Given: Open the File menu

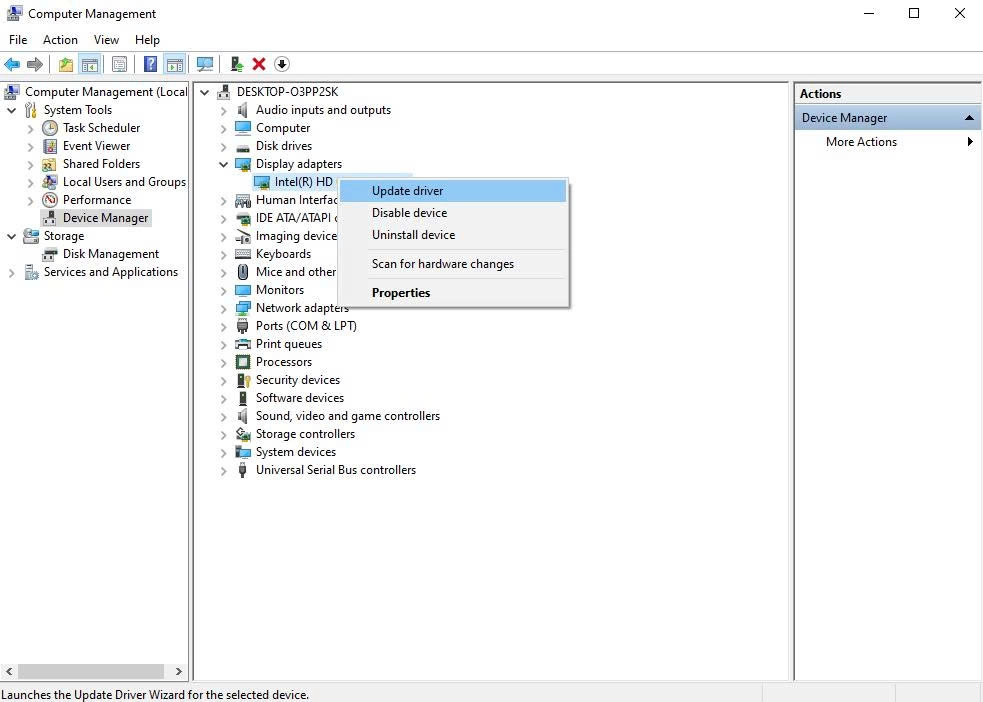Looking at the screenshot, I should click(18, 39).
